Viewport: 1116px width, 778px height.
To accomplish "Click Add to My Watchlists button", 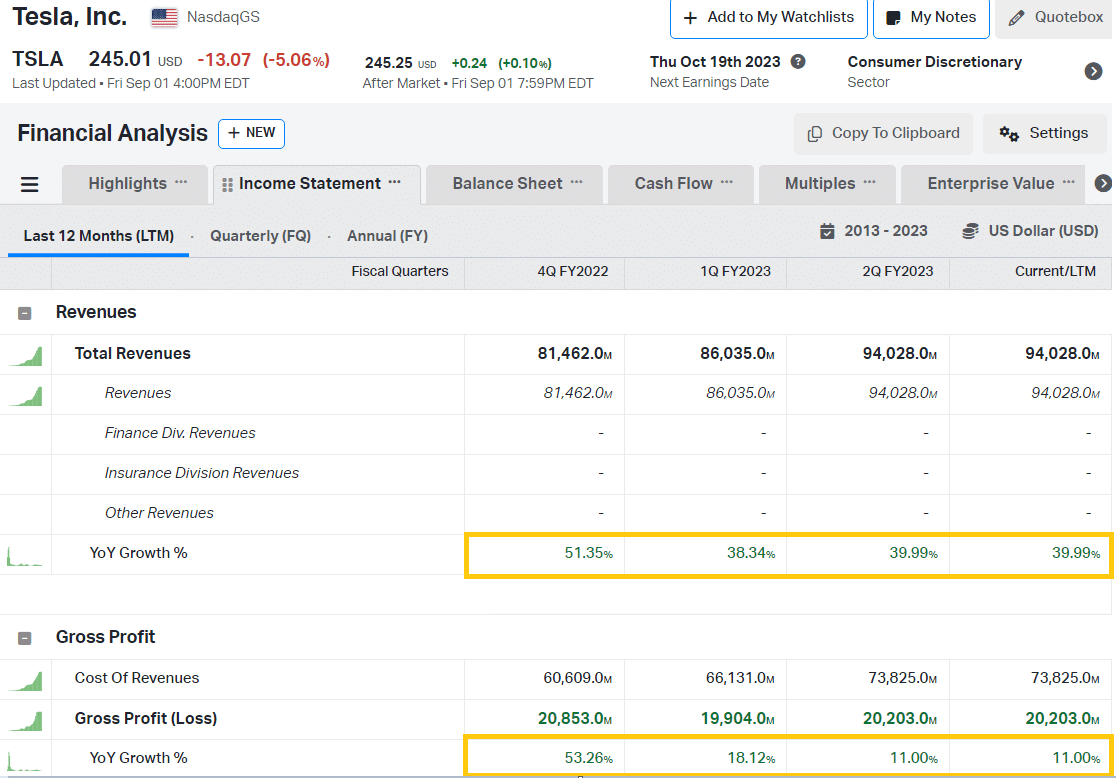I will [769, 18].
